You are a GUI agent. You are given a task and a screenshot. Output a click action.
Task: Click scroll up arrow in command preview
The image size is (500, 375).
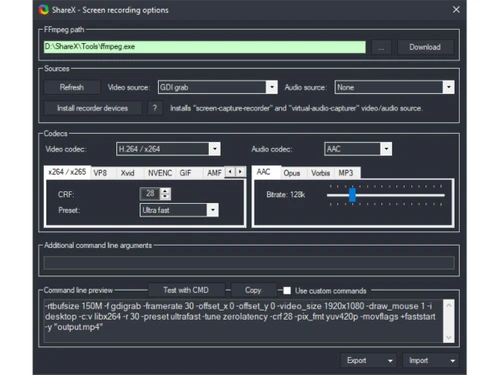tap(449, 305)
